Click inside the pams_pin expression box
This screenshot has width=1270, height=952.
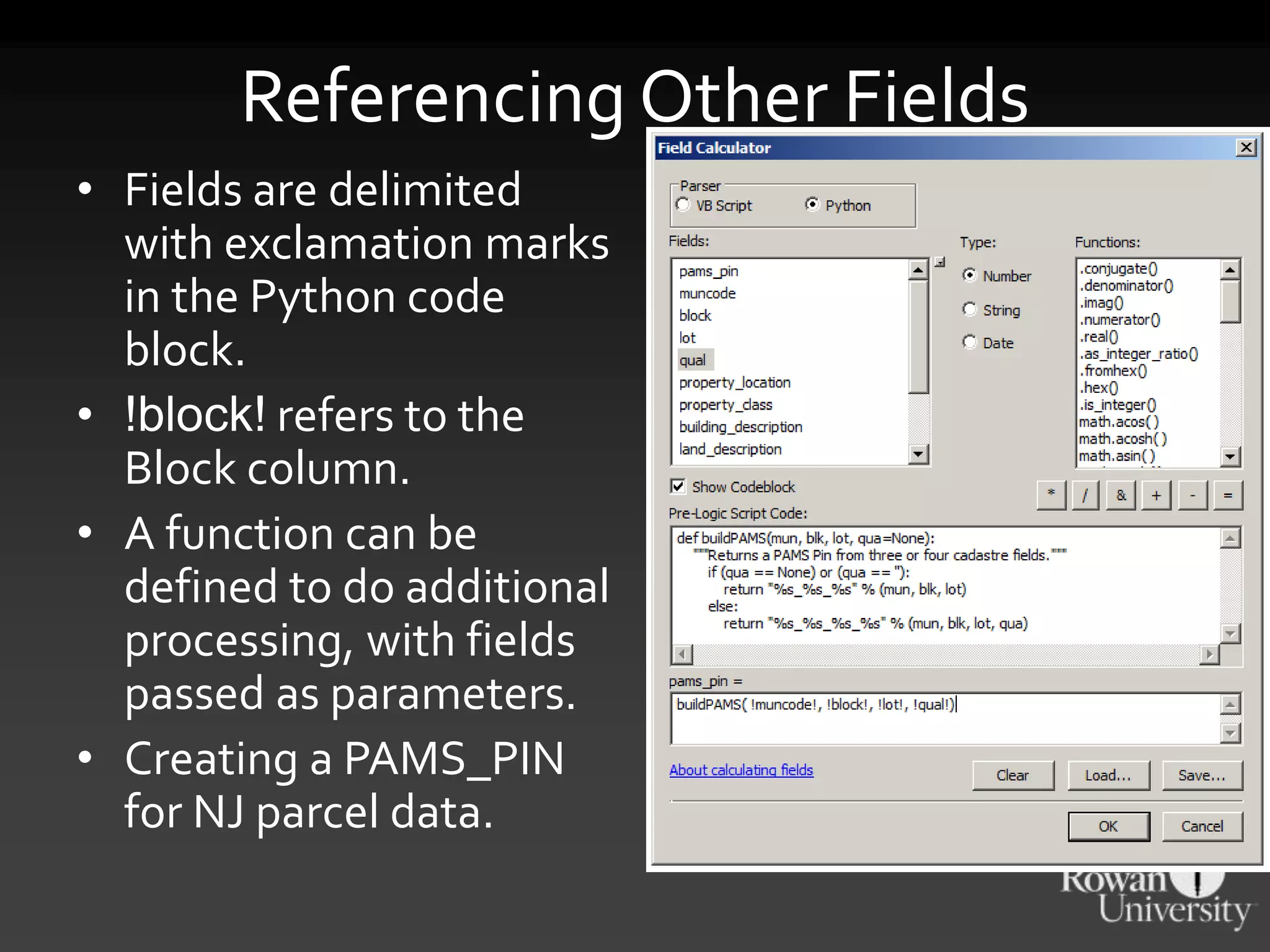pos(943,719)
